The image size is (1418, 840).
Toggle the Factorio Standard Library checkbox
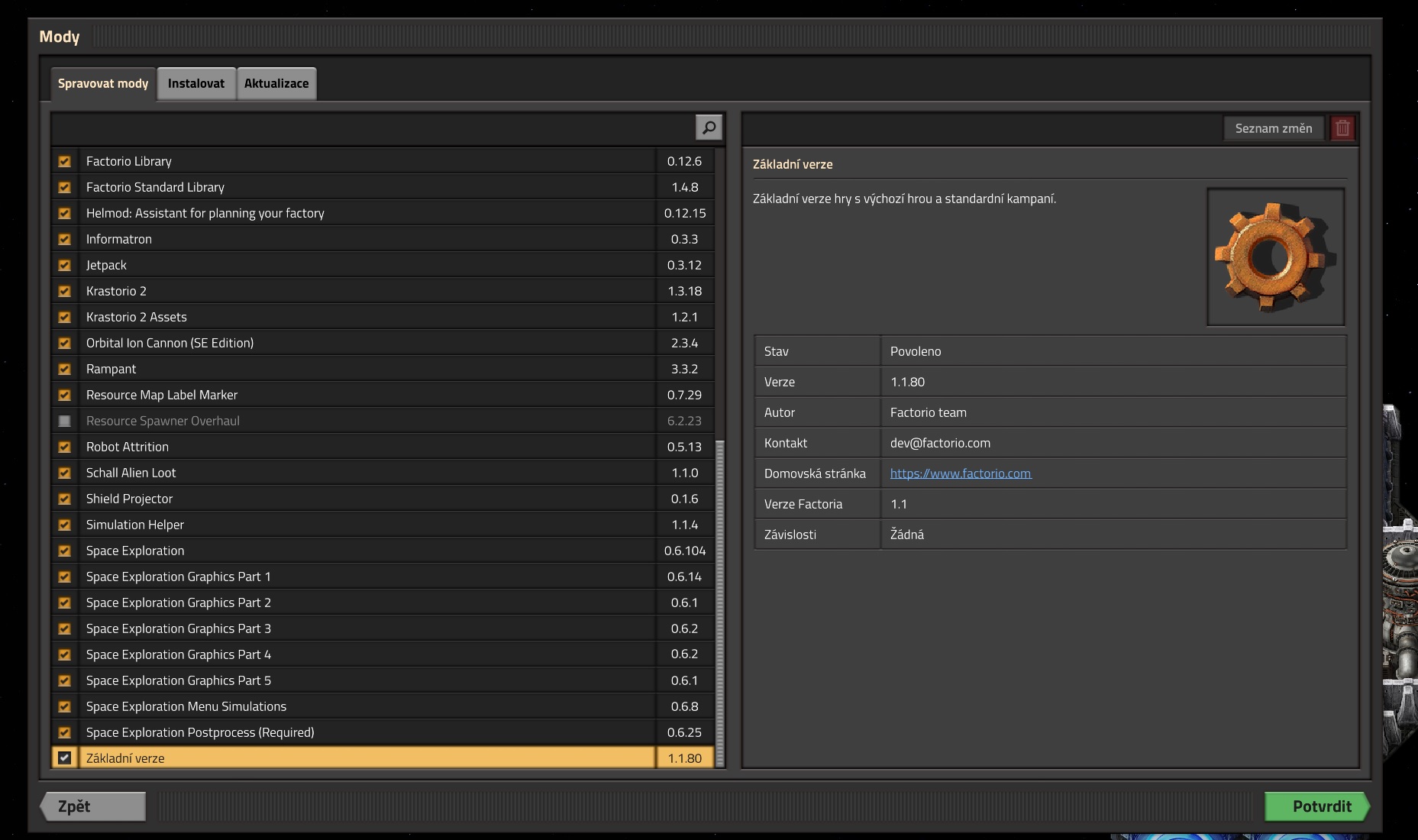coord(65,187)
